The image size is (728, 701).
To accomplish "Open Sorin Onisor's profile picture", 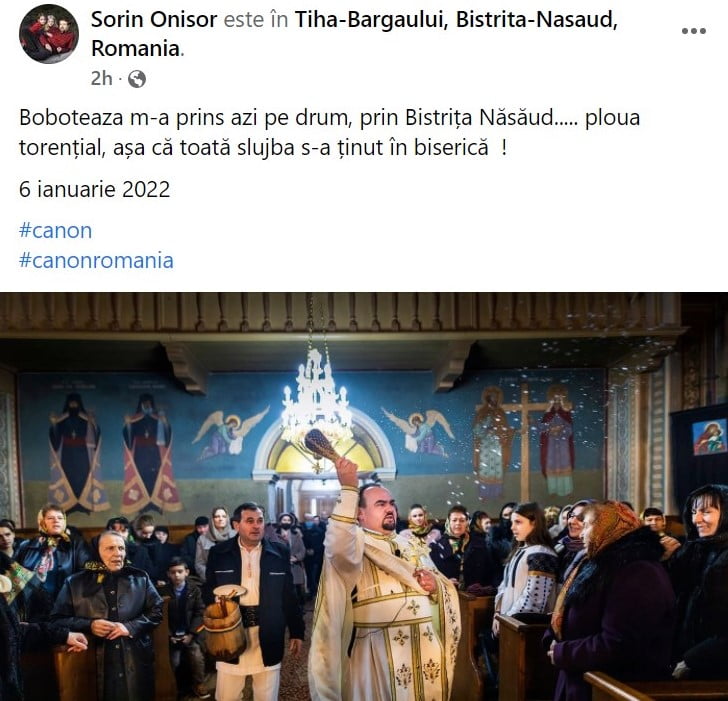I will (49, 33).
